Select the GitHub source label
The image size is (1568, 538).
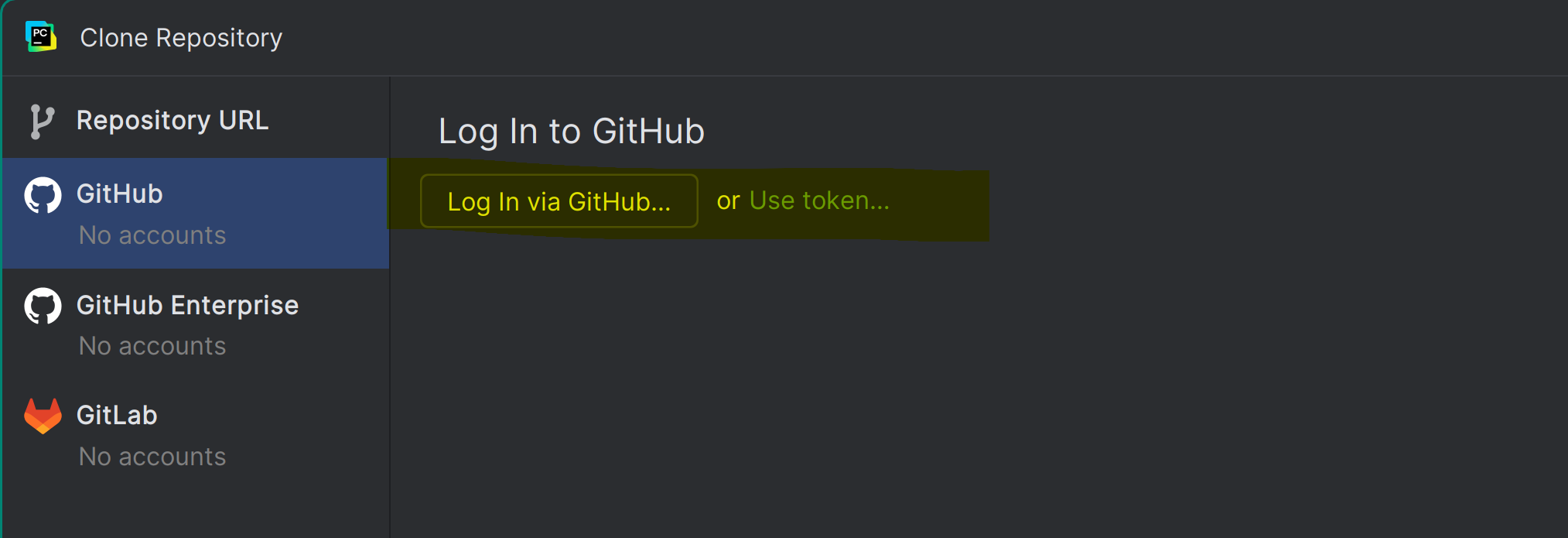pos(120,194)
